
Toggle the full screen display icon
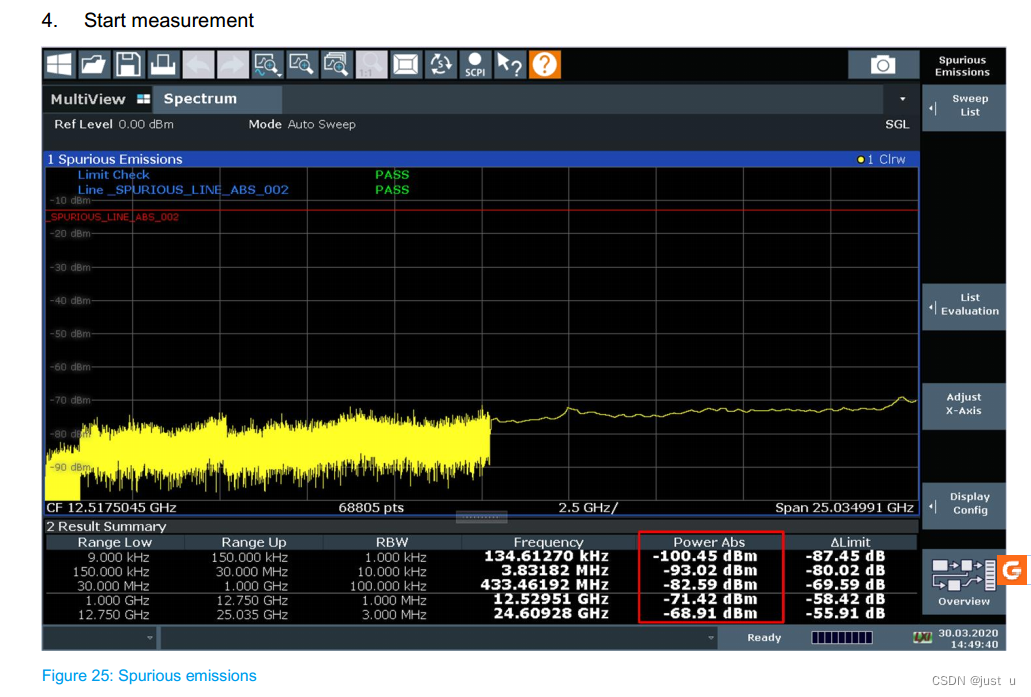point(406,65)
